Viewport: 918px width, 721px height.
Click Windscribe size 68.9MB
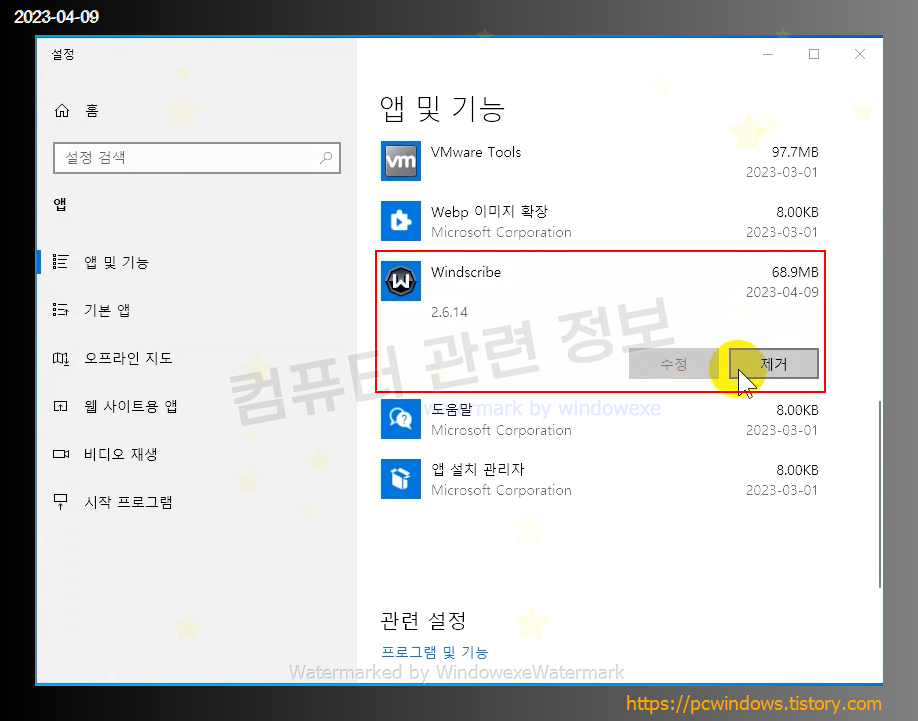794,272
